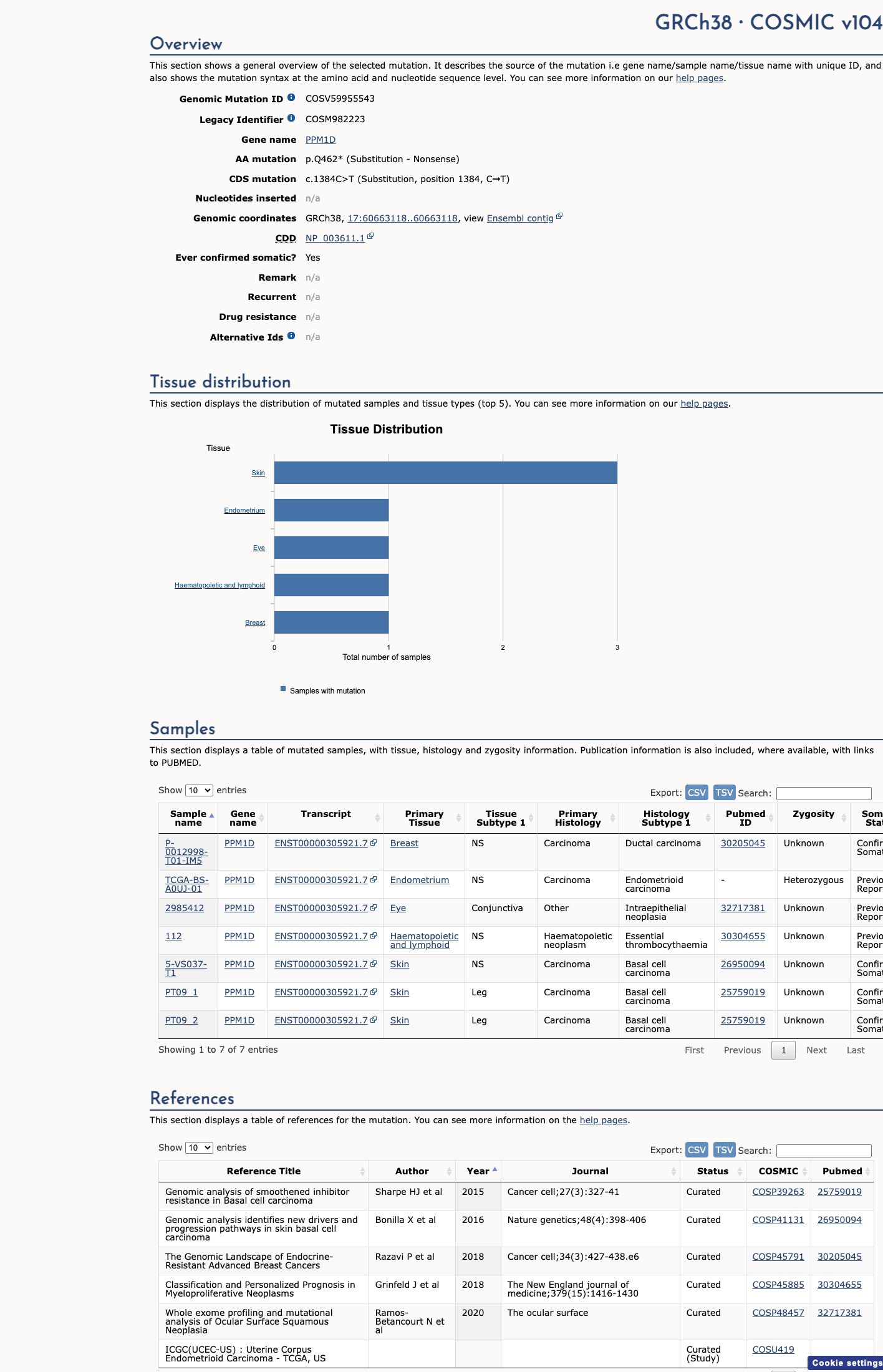This screenshot has height=1372, width=883.
Task: Open Pubmed 32717381 reference link
Action: click(x=839, y=1313)
